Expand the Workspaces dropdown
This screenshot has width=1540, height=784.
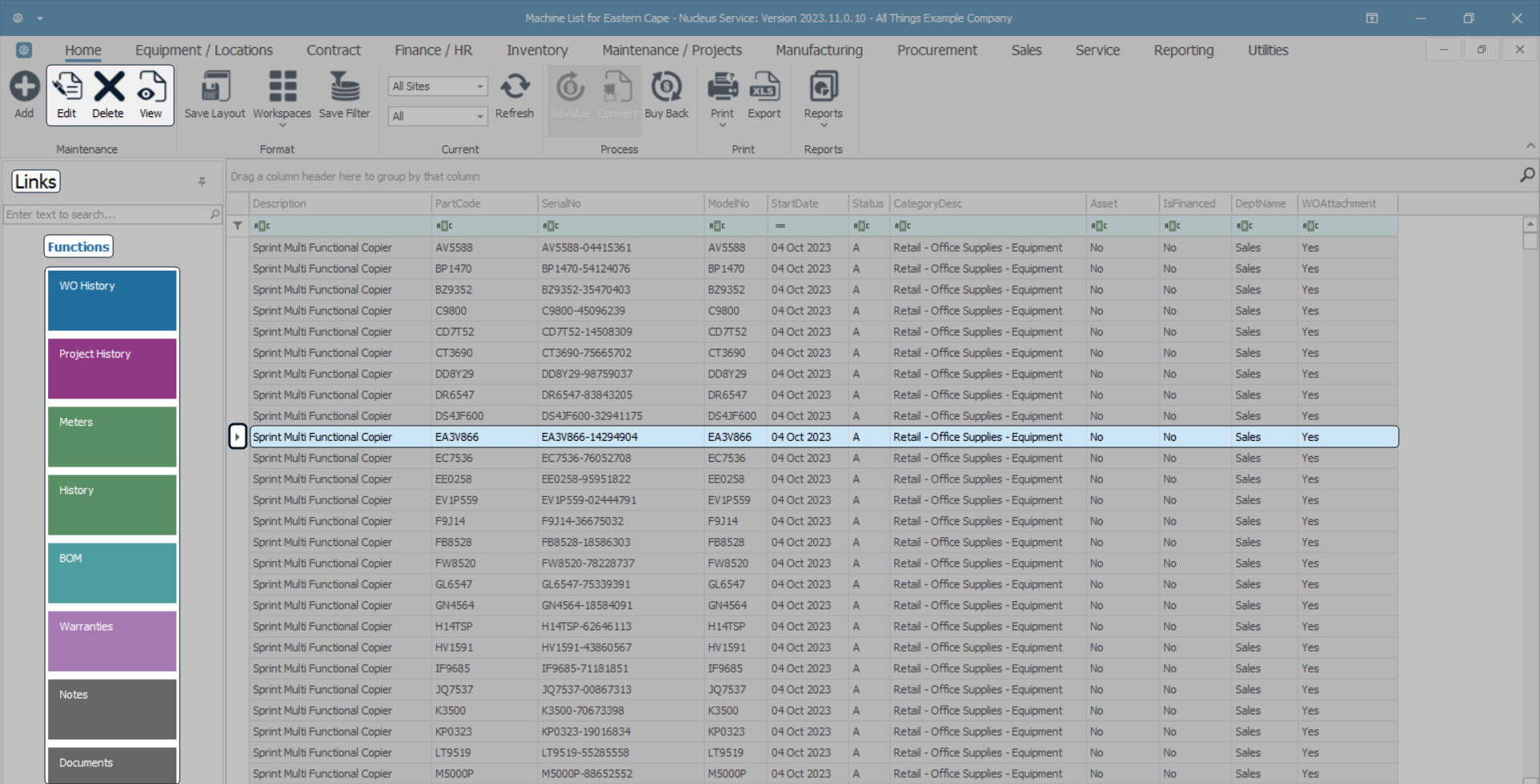pos(282,125)
